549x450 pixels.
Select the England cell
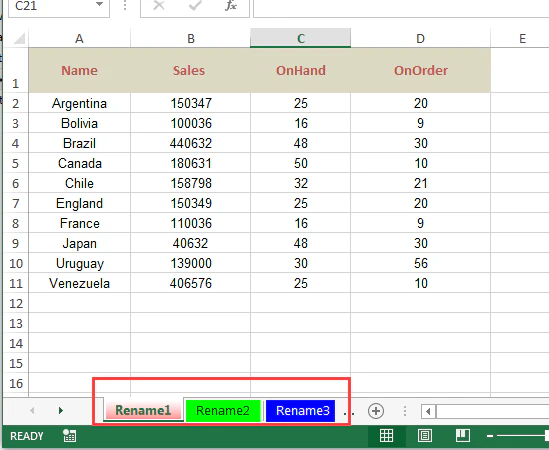pyautogui.click(x=79, y=203)
